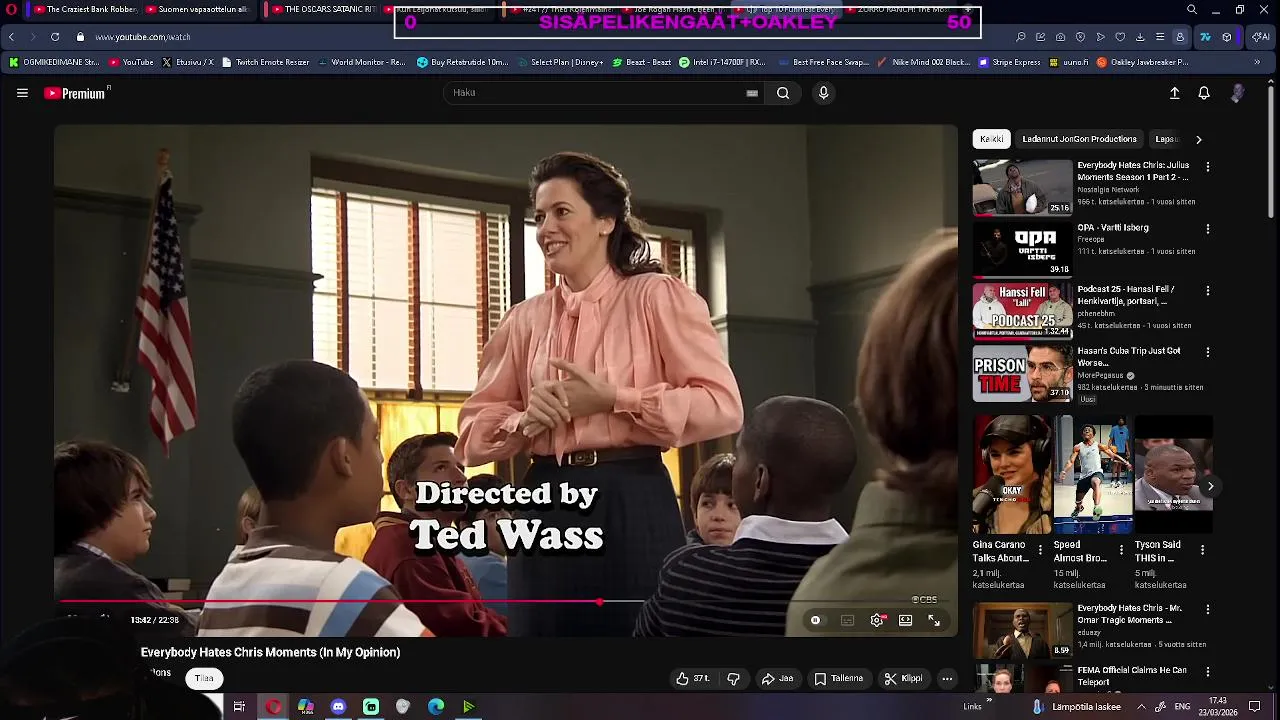Open the account avatar menu
Screen dimensions: 1280x720
click(1238, 93)
